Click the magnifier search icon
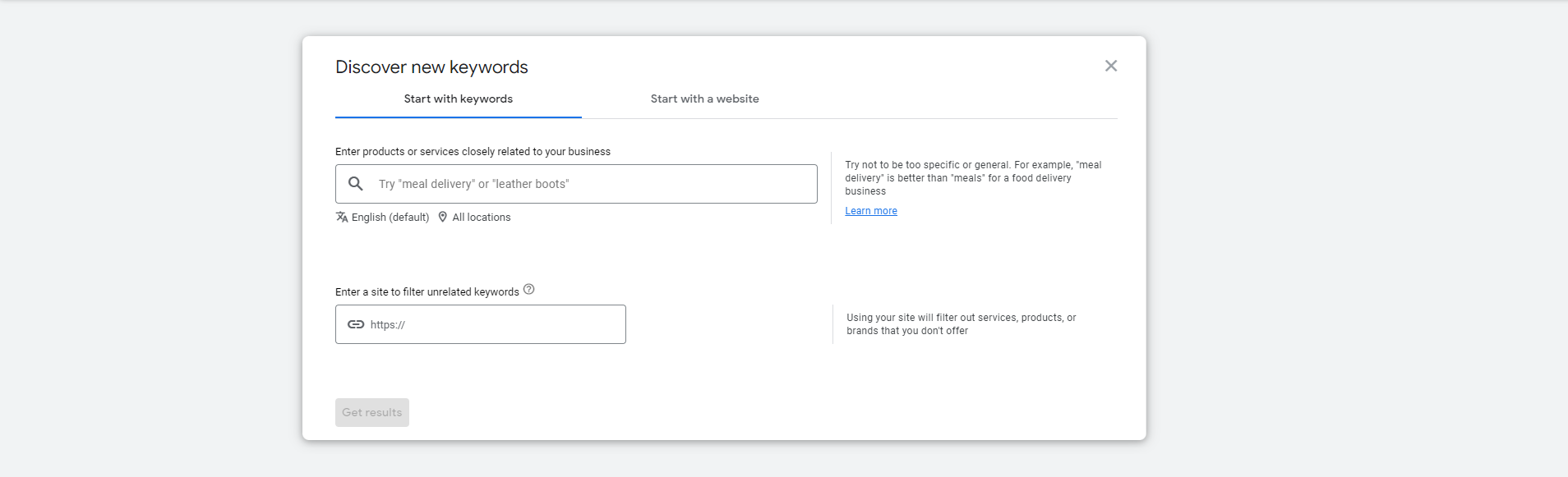The height and width of the screenshot is (477, 1568). [356, 184]
